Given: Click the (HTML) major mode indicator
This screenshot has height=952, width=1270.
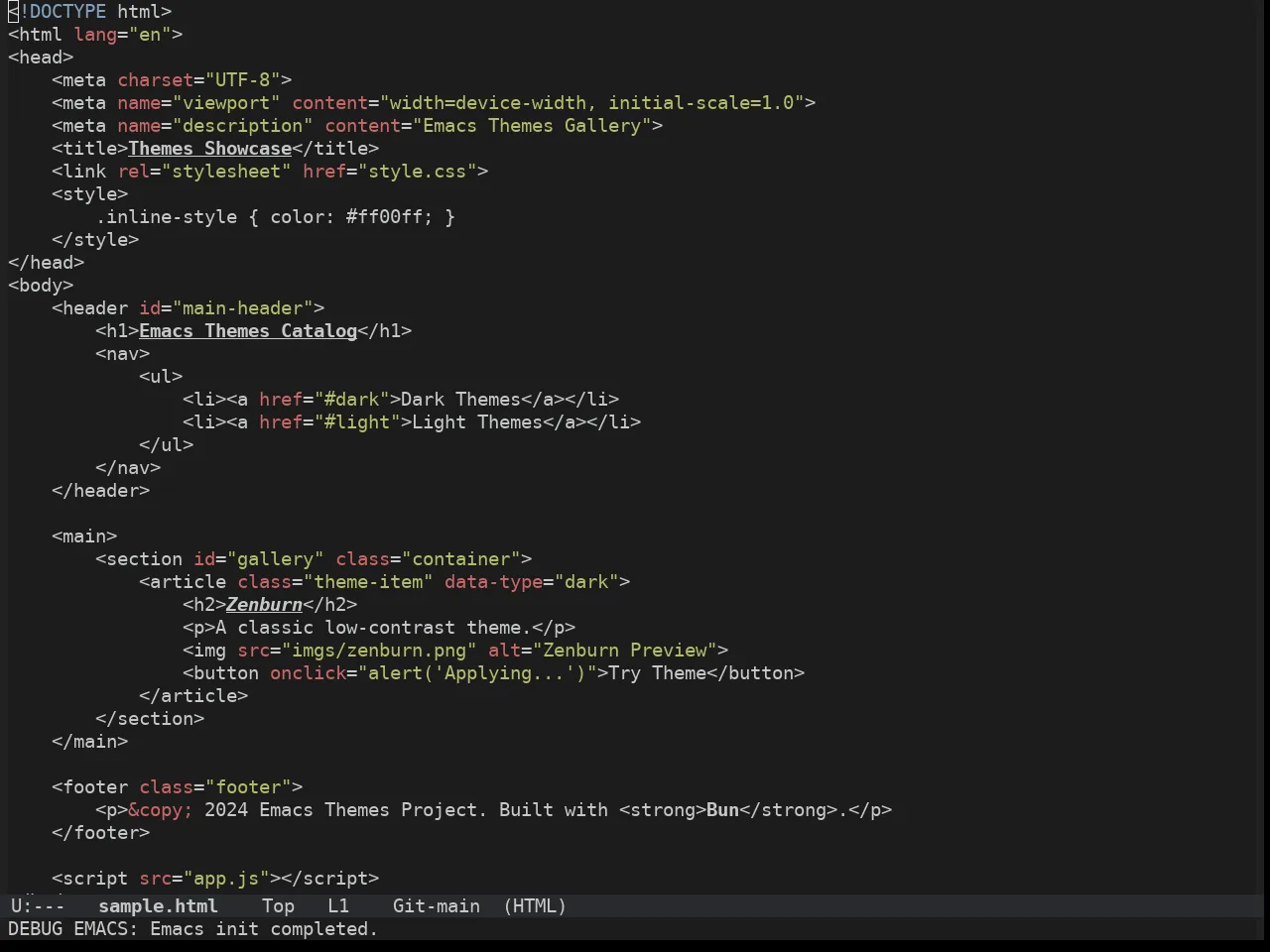Looking at the screenshot, I should tap(535, 905).
